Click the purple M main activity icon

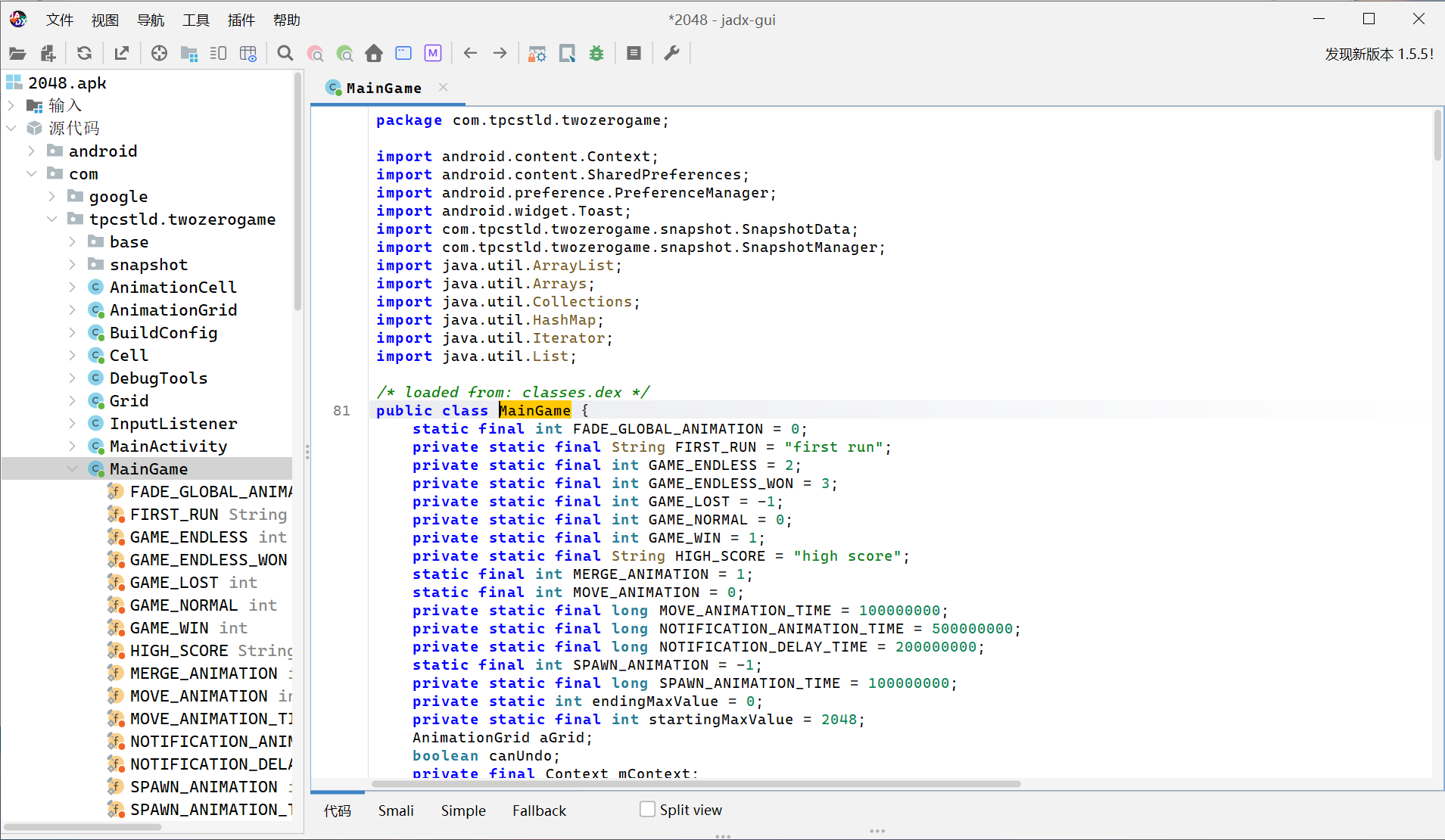click(x=433, y=54)
